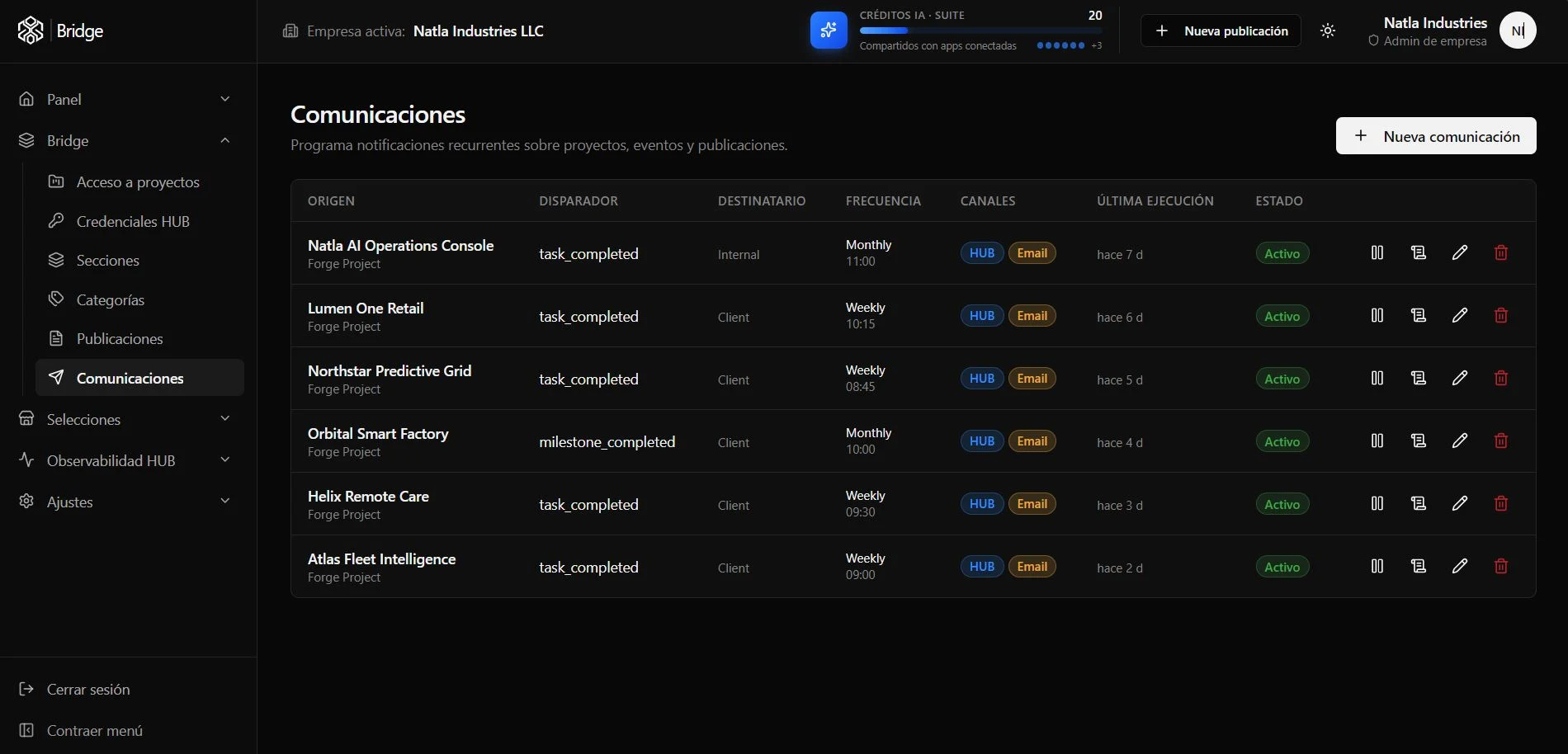
Task: Go to Acceso a proyectos
Action: 140,181
